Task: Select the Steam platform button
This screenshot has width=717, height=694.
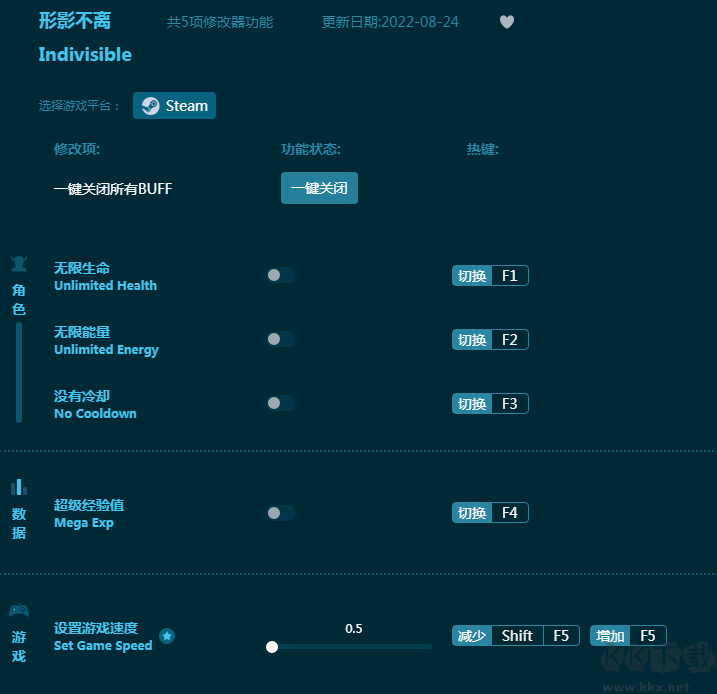Action: (x=174, y=106)
